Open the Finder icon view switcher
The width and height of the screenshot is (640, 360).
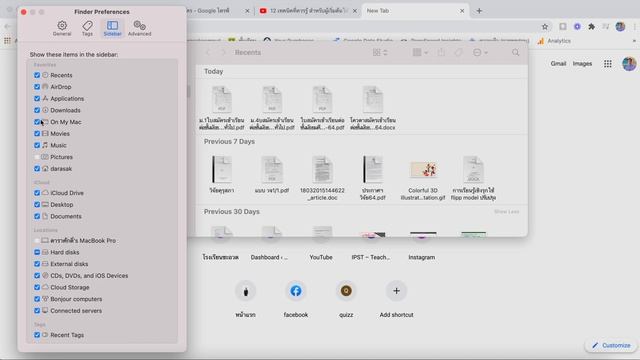point(380,52)
